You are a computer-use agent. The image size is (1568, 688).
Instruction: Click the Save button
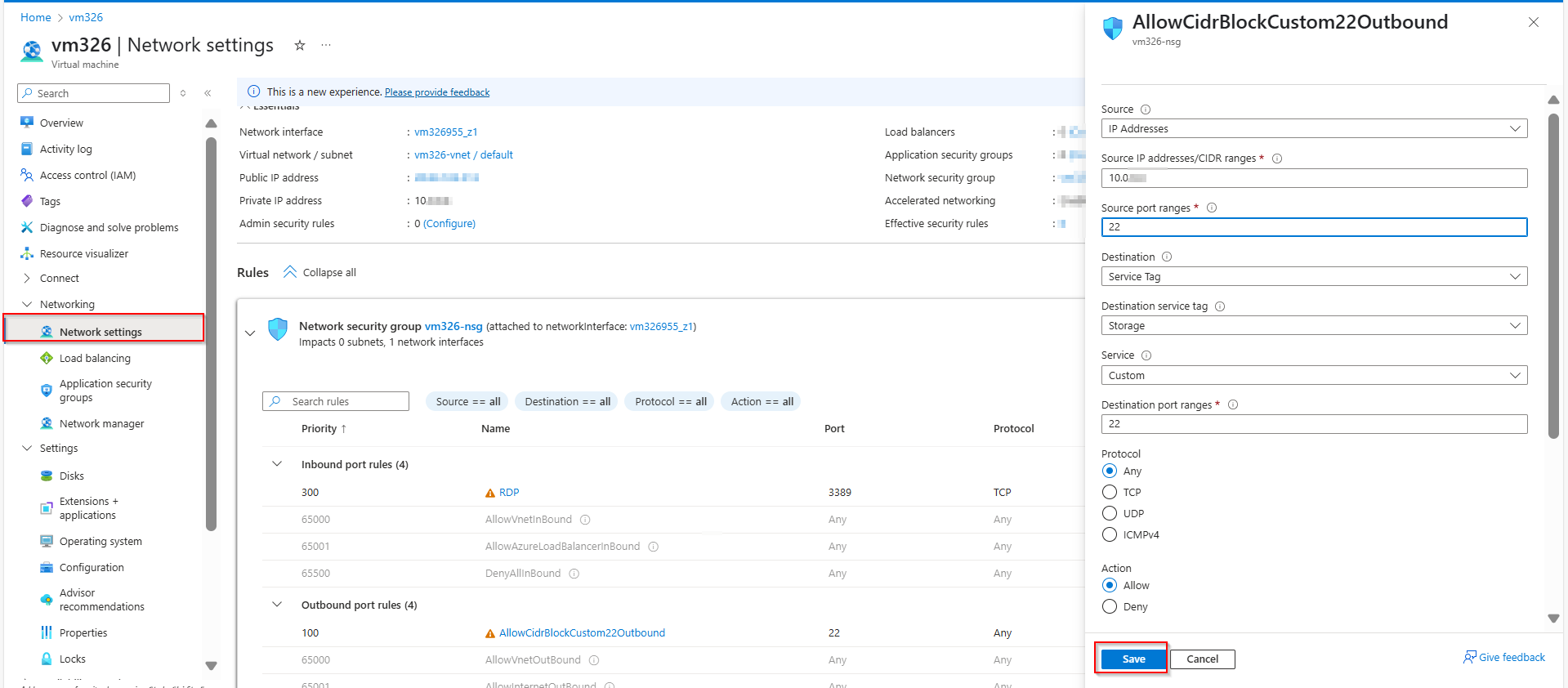[1133, 659]
